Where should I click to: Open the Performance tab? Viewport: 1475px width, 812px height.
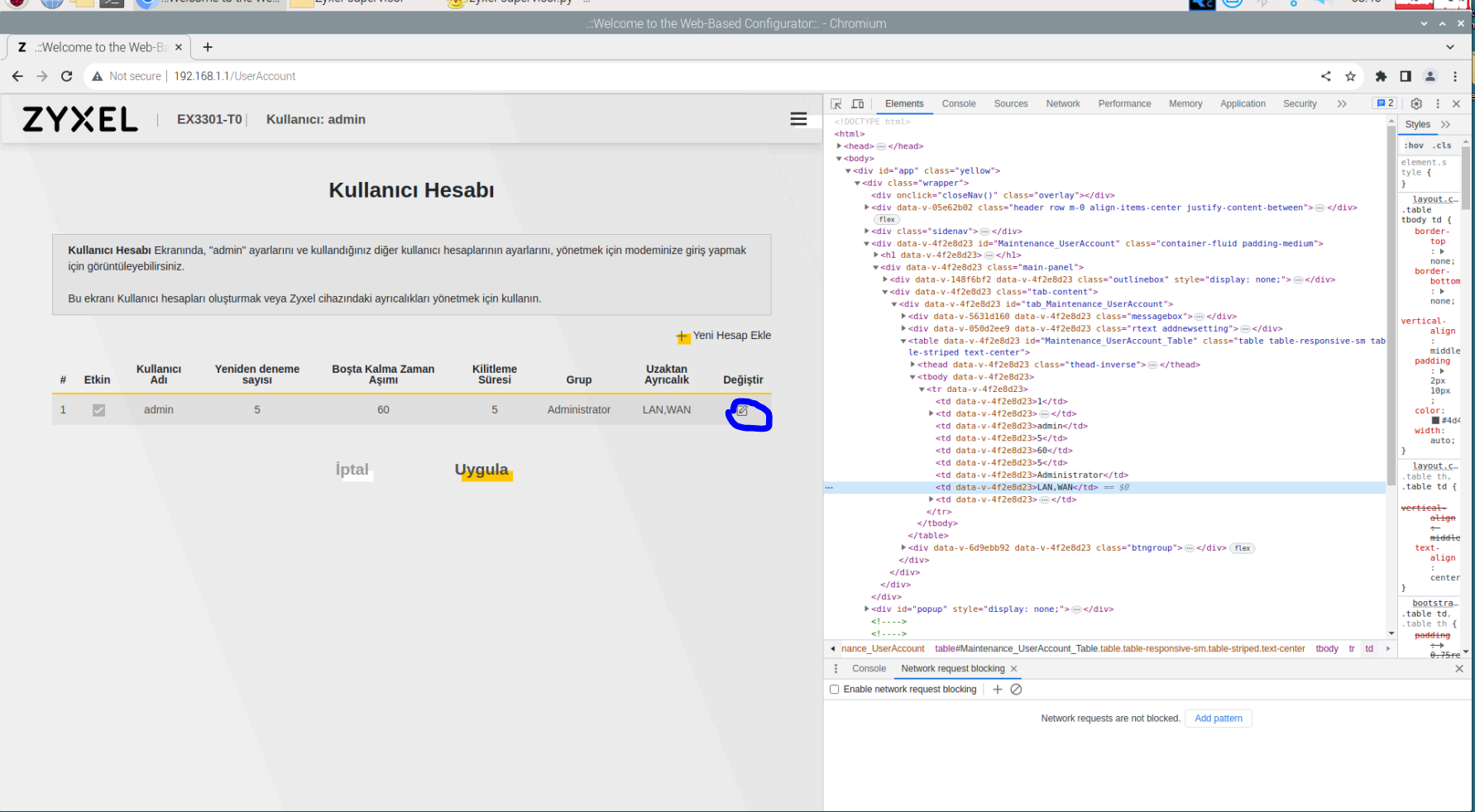[x=1124, y=104]
